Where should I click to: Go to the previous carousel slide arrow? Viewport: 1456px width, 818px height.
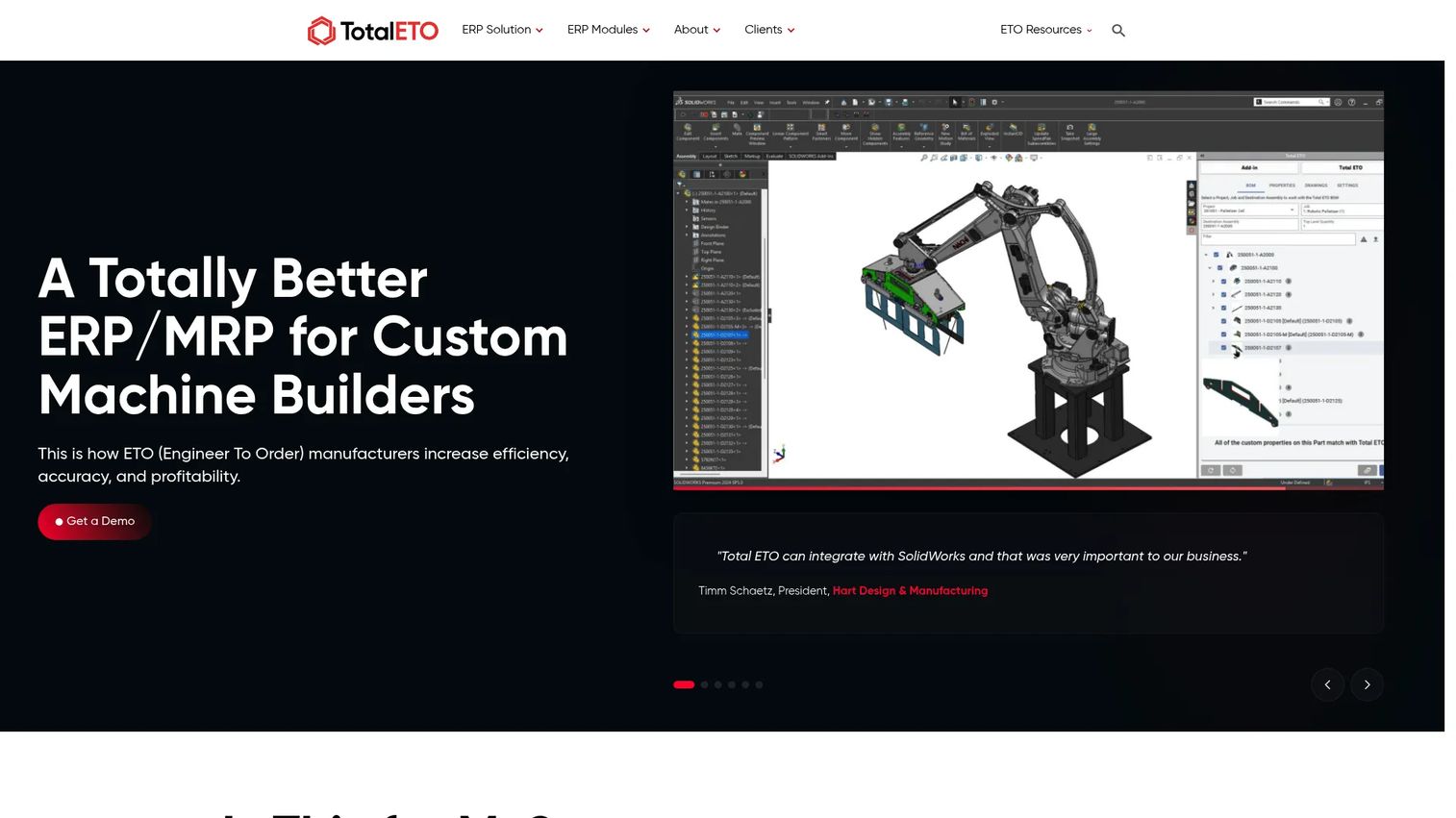(1327, 684)
